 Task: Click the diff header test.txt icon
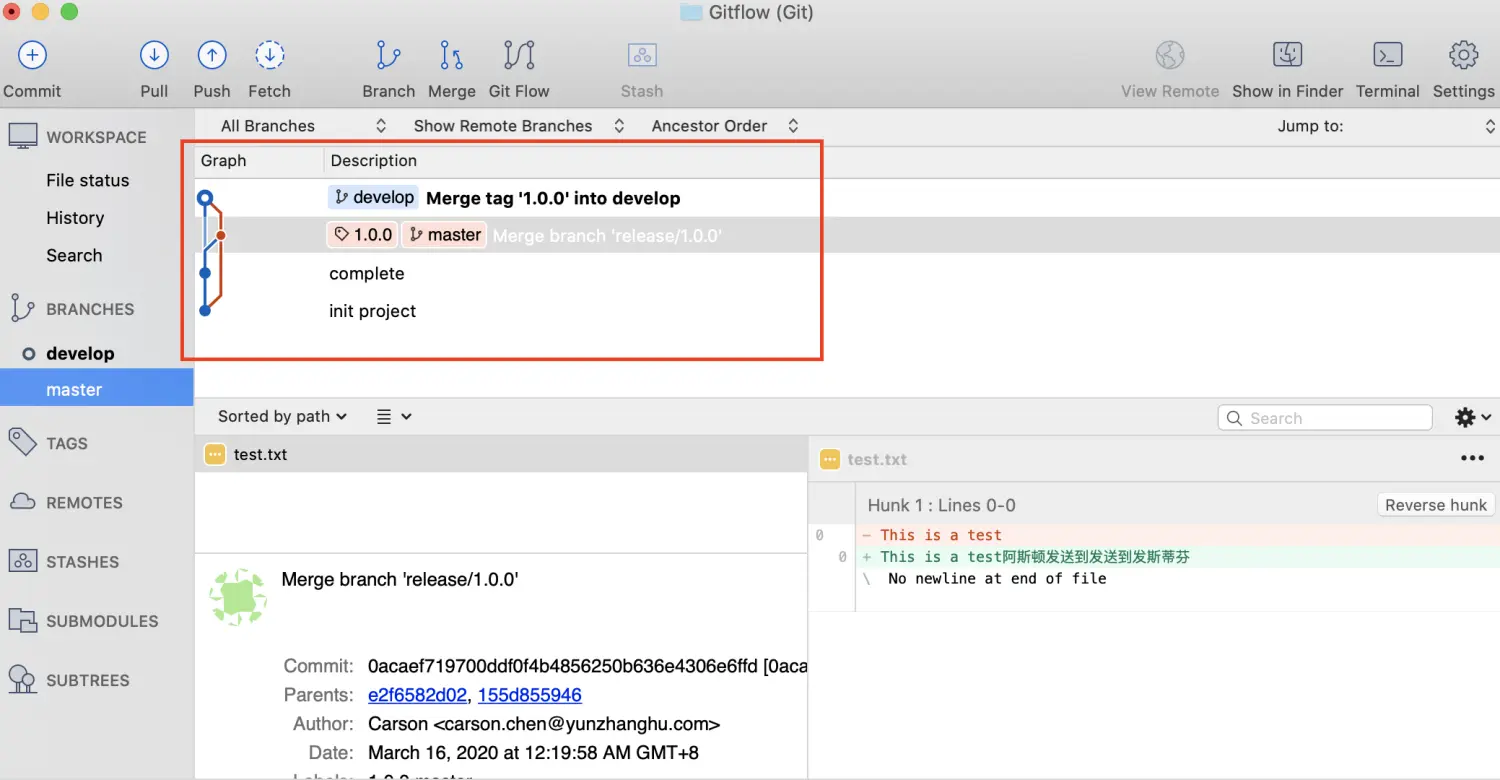tap(829, 459)
